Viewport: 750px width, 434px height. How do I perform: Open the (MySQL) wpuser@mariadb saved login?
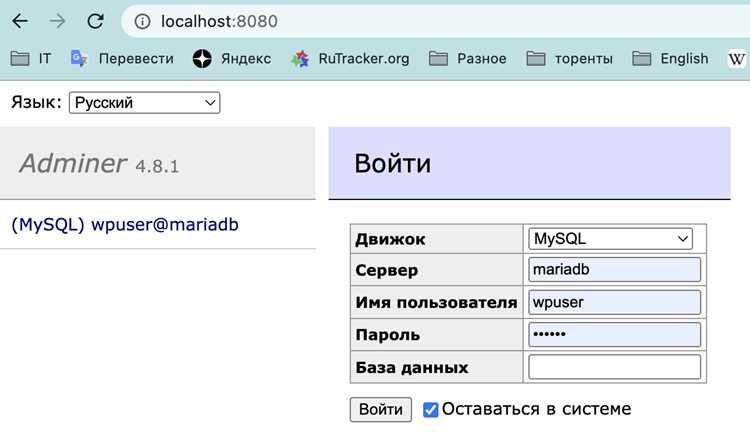click(x=125, y=224)
